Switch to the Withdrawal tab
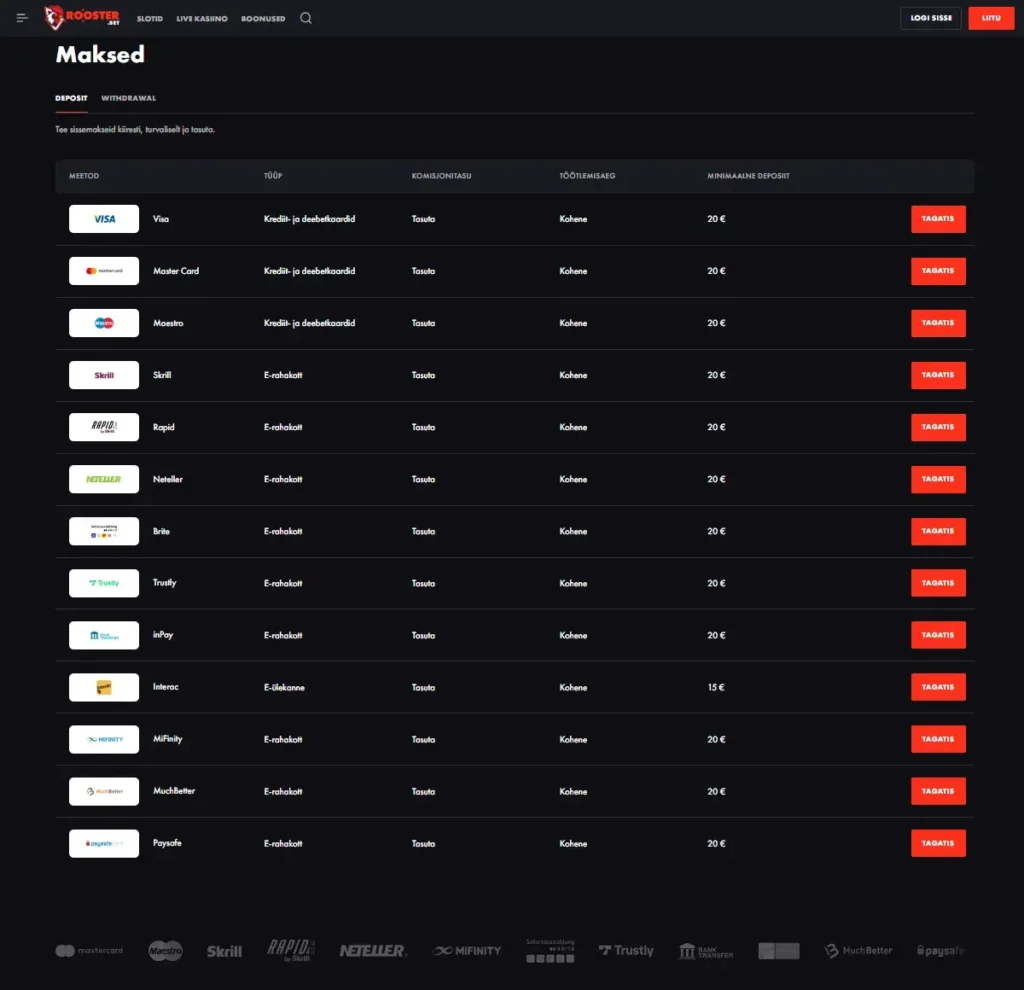The height and width of the screenshot is (990, 1024). coord(129,98)
